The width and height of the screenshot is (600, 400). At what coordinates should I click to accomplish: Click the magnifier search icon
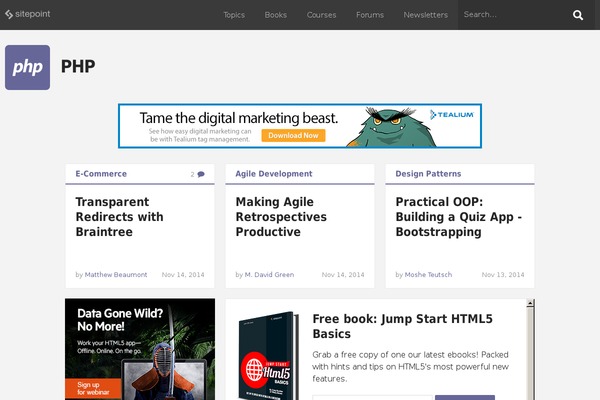point(578,15)
